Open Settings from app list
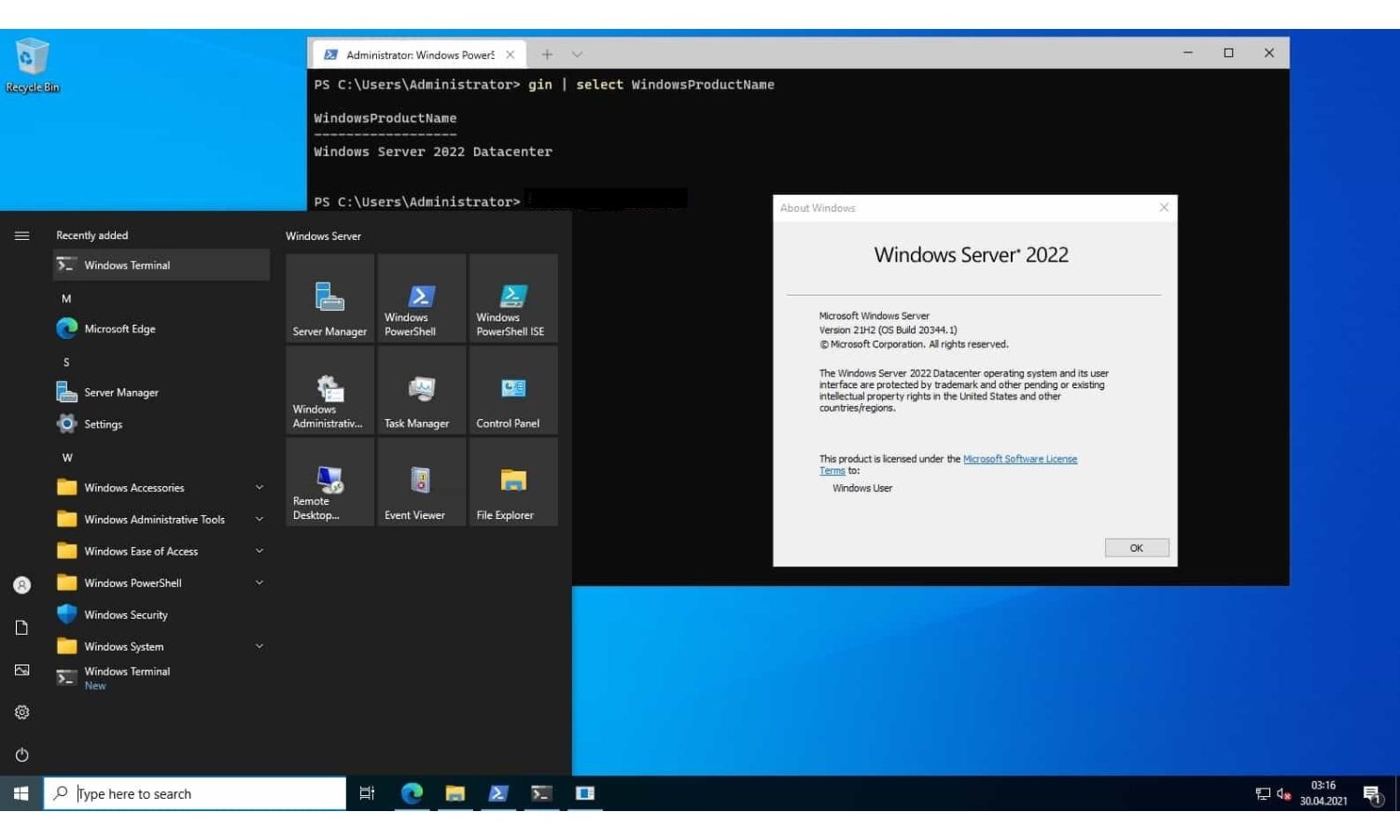 161,424
